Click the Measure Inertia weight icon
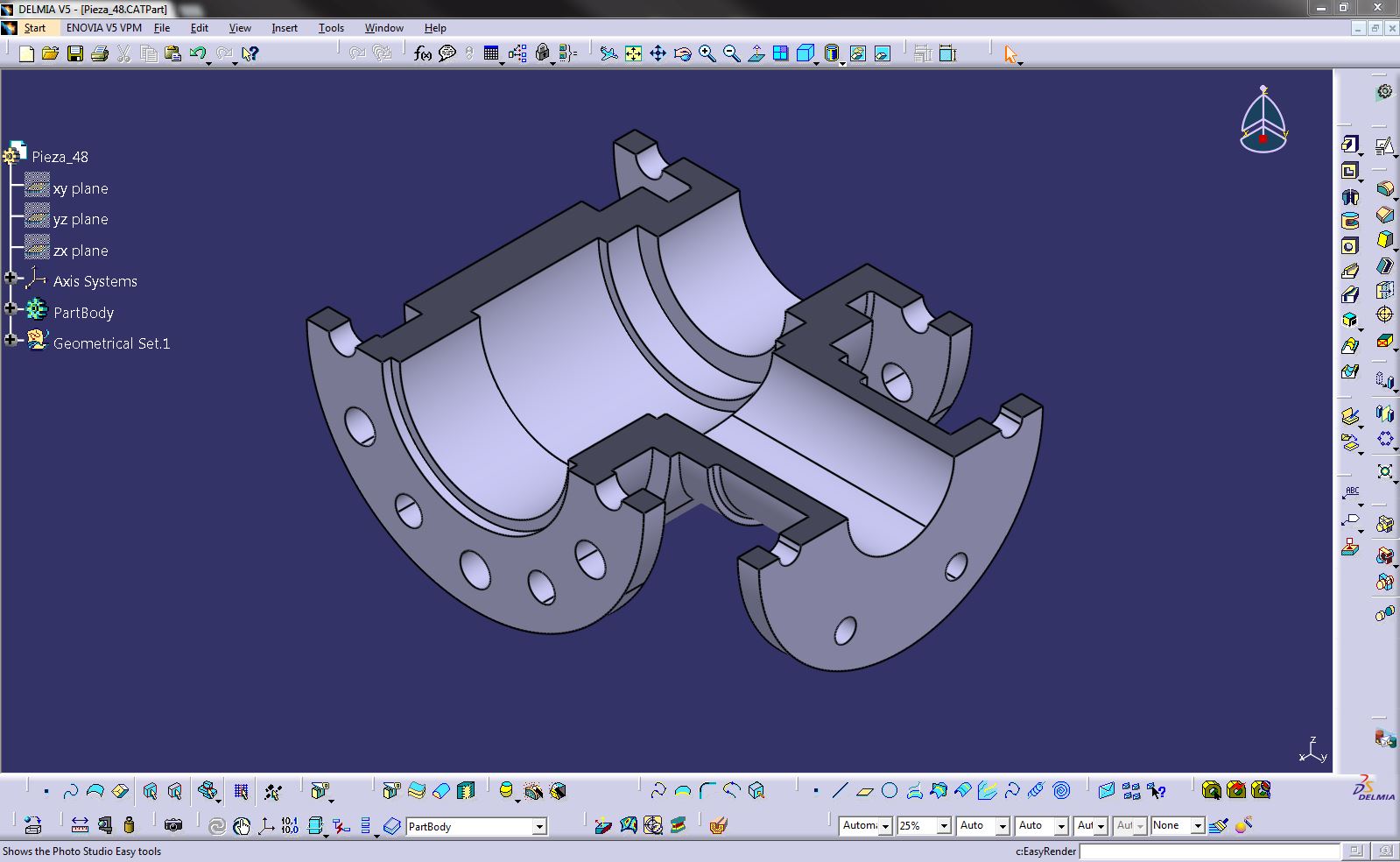1400x862 pixels. [x=129, y=825]
